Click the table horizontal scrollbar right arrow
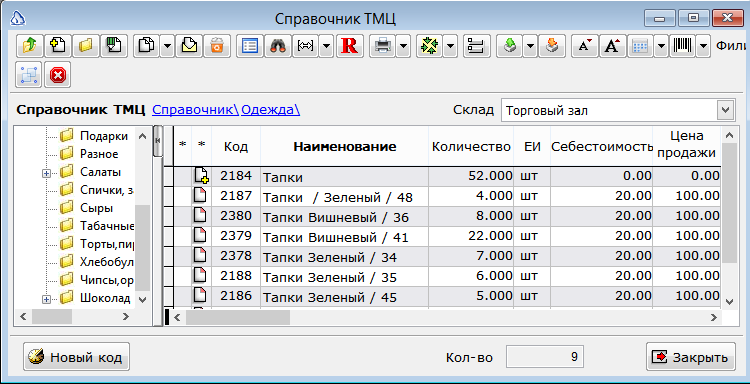Screen dimensions: 750x384 pyautogui.click(x=714, y=317)
